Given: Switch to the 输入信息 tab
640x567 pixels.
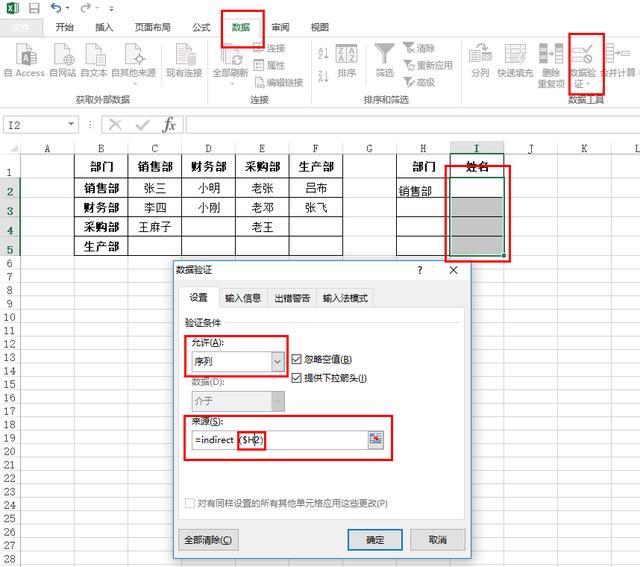Looking at the screenshot, I should pyautogui.click(x=245, y=298).
